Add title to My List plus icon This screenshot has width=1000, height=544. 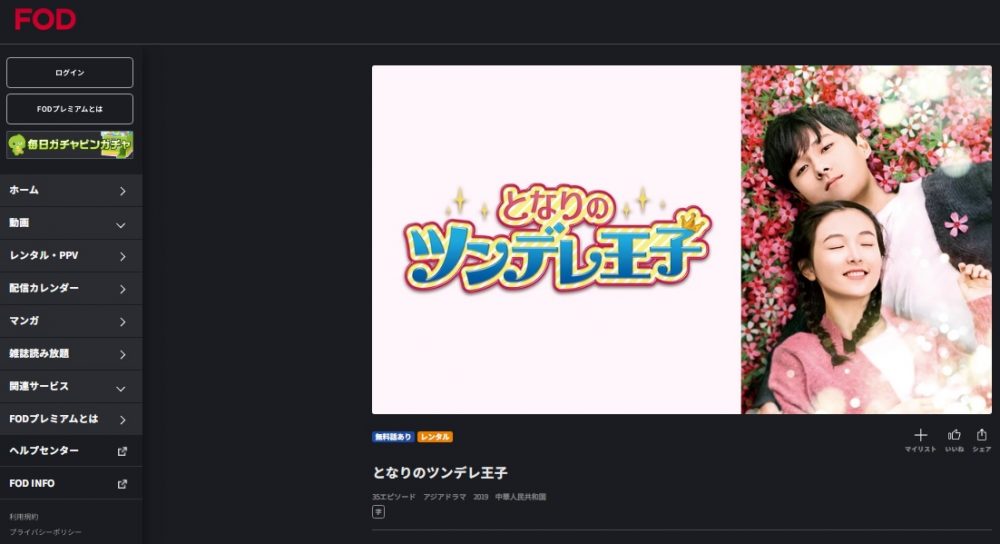920,435
